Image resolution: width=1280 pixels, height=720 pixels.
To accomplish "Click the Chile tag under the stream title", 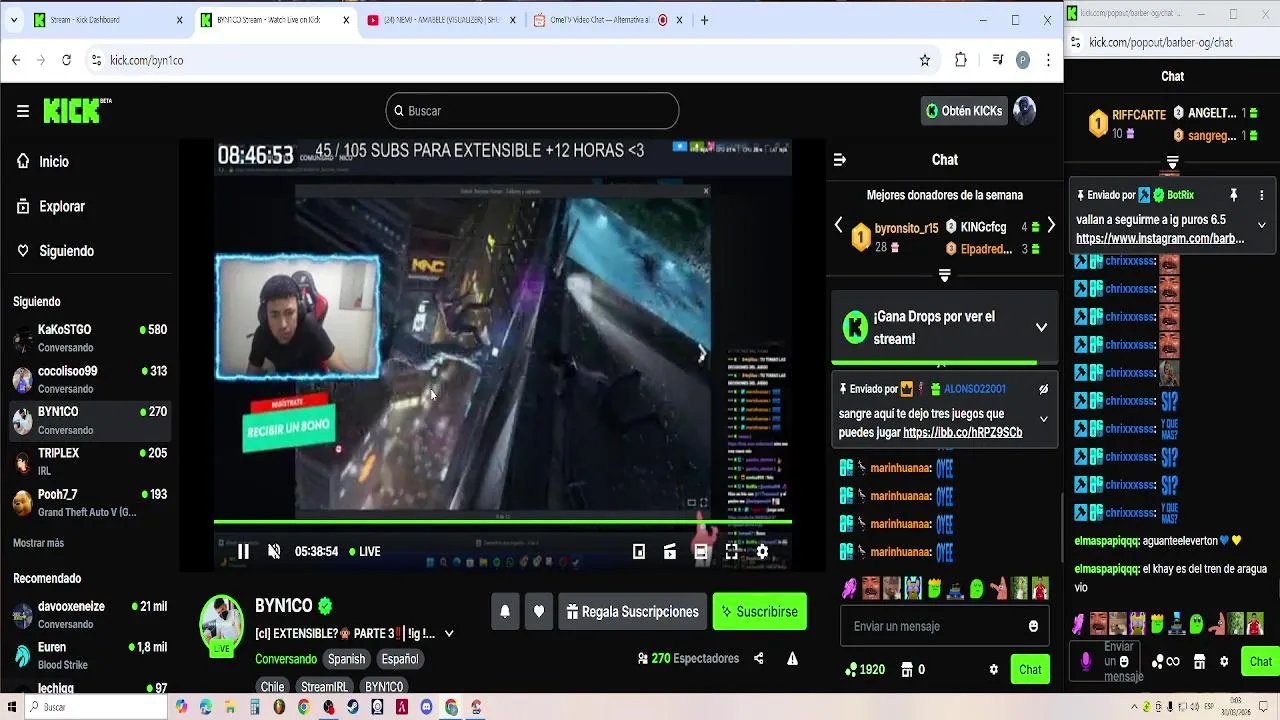I will pyautogui.click(x=272, y=687).
